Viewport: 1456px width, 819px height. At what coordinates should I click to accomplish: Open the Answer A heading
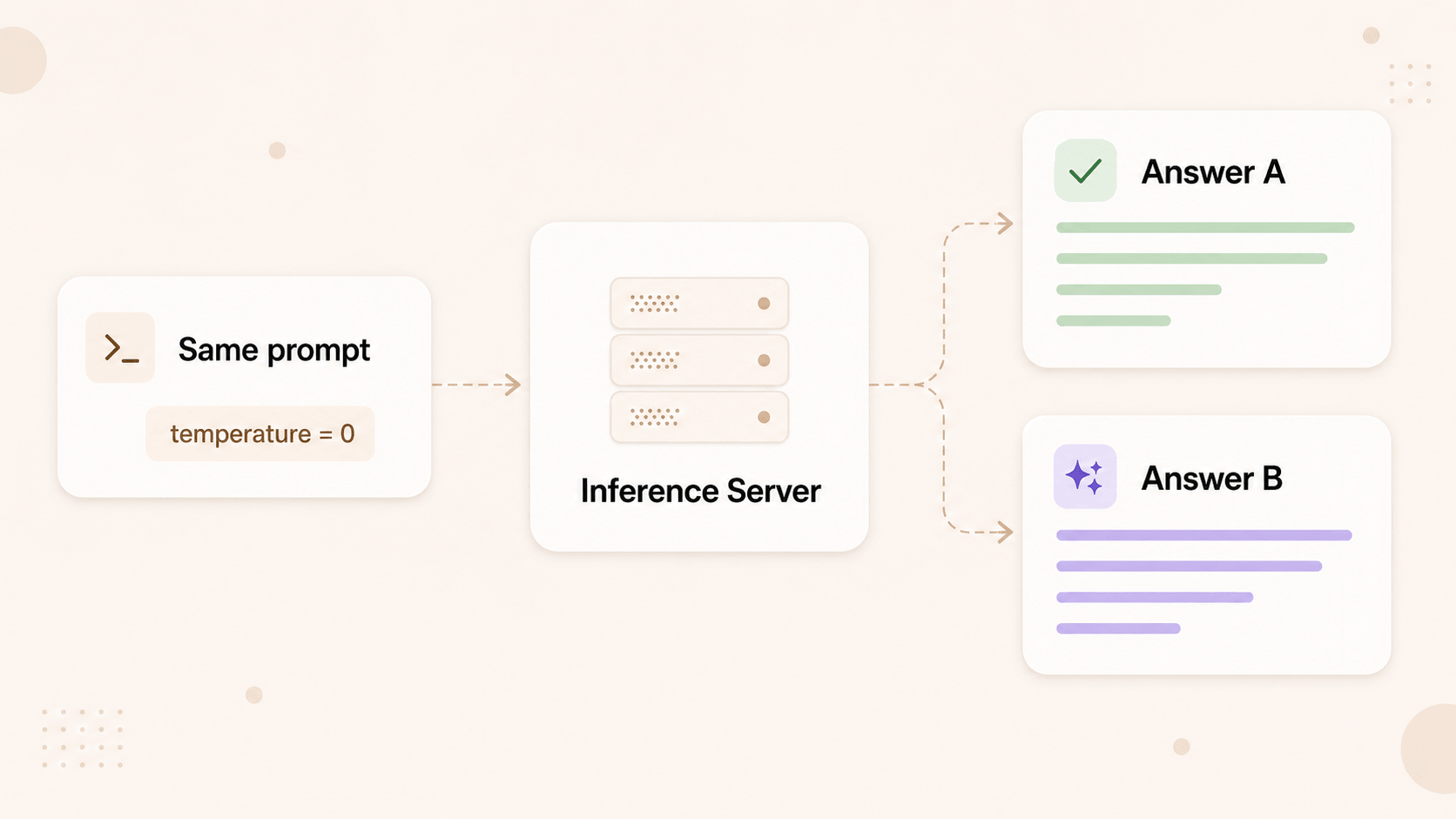coord(1213,171)
